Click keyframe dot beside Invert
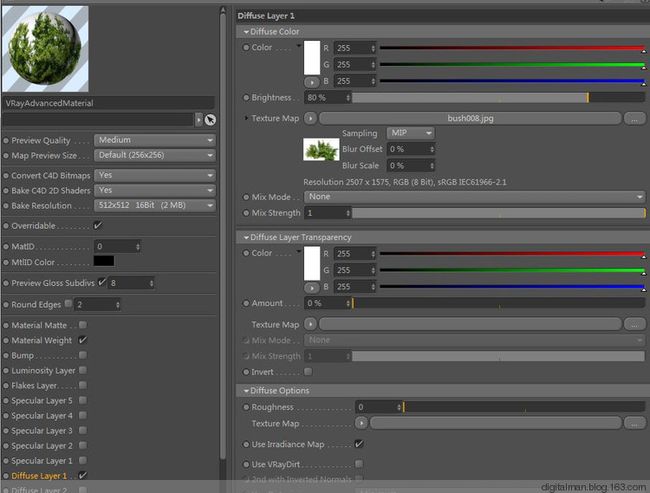The image size is (650, 493). click(x=246, y=372)
